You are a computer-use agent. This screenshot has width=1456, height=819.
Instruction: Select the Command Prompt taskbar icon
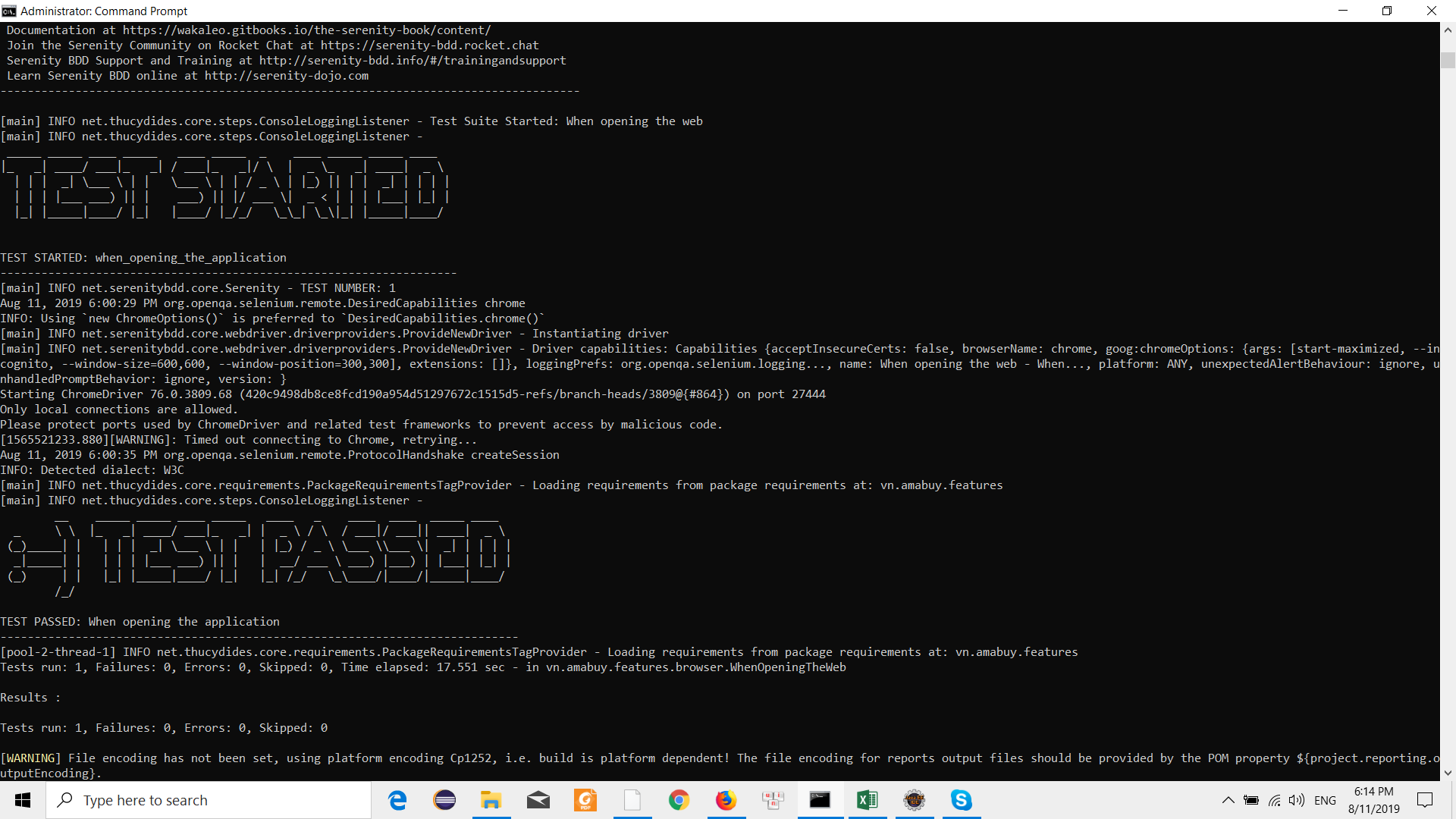(x=821, y=800)
